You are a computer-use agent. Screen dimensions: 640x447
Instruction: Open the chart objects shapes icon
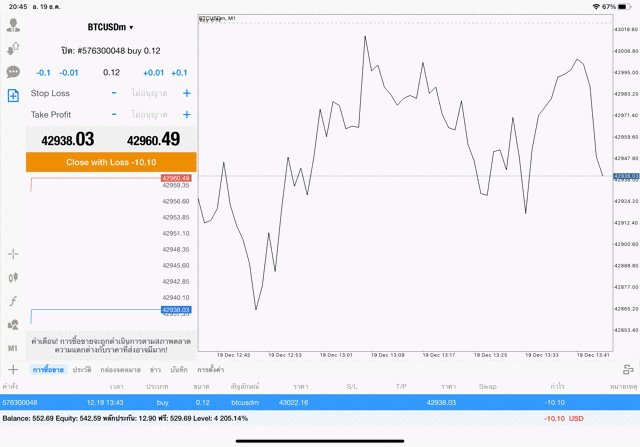pos(14,324)
